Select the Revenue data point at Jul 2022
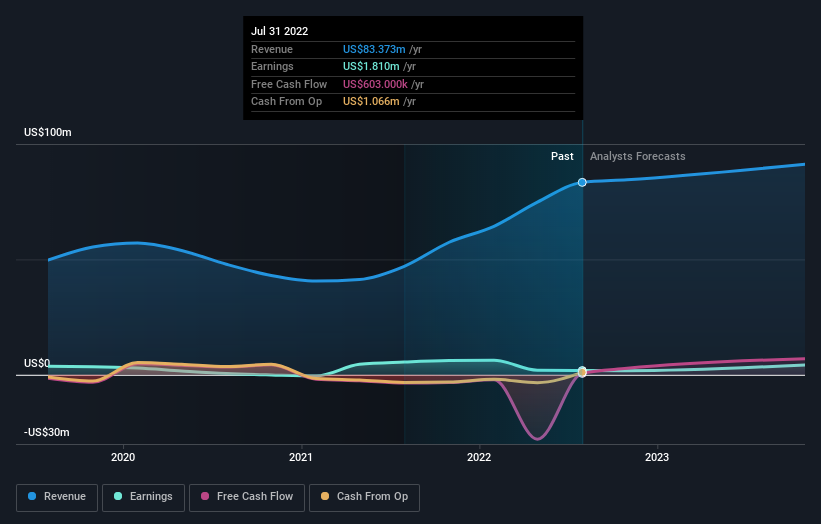Screen dimensions: 821x524 tap(582, 182)
